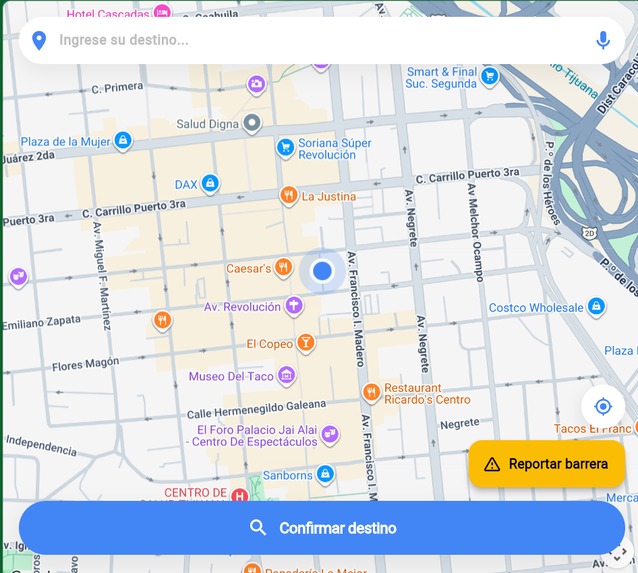Click the highway 2D shield badge
This screenshot has width=638, height=573.
(589, 234)
